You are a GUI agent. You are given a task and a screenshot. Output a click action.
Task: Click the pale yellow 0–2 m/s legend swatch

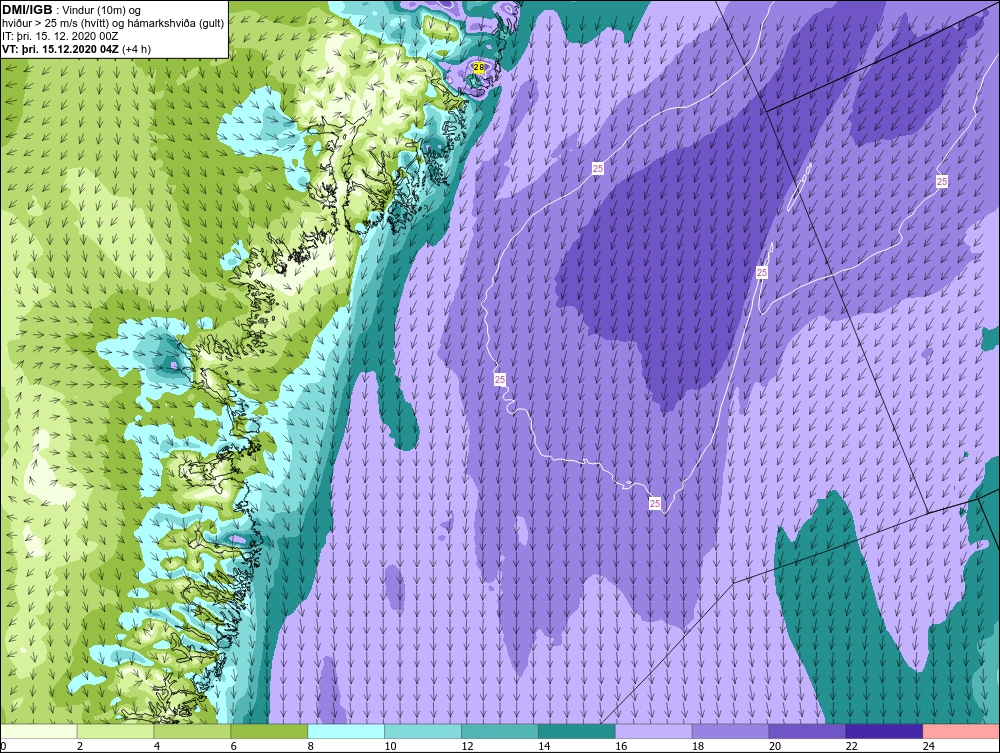39,731
